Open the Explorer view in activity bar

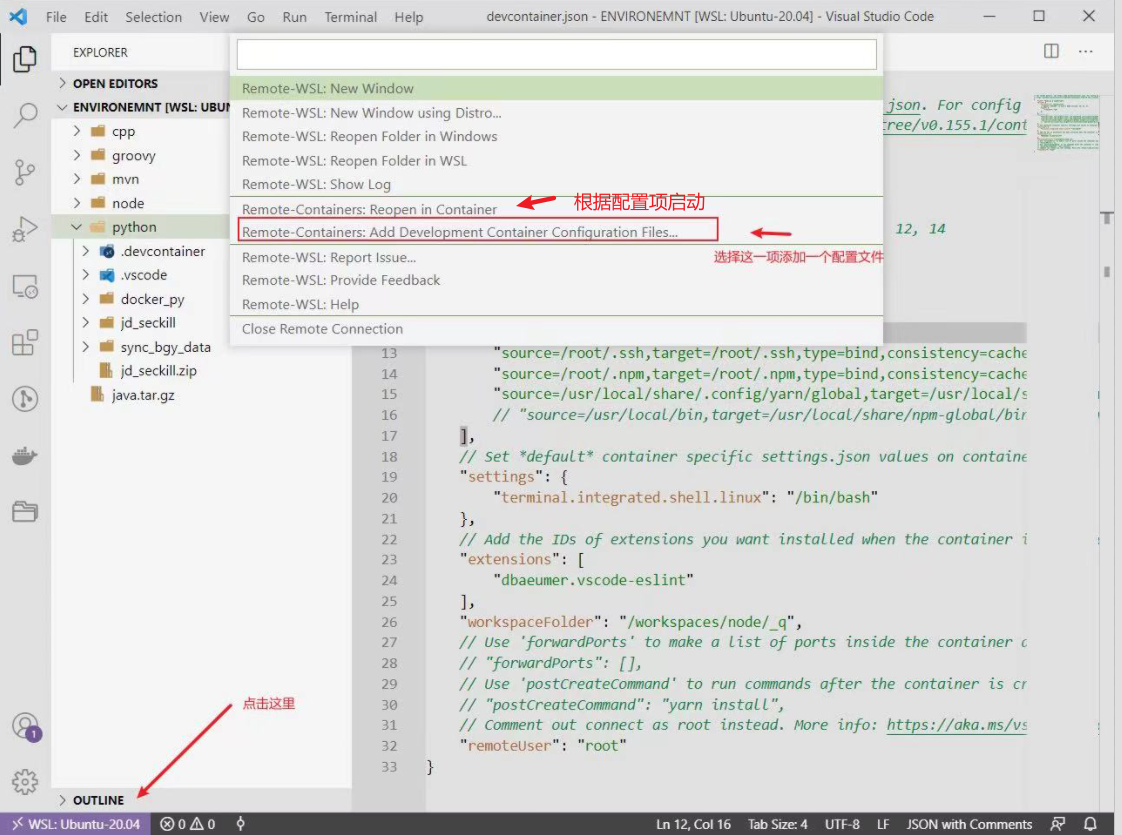pyautogui.click(x=25, y=59)
